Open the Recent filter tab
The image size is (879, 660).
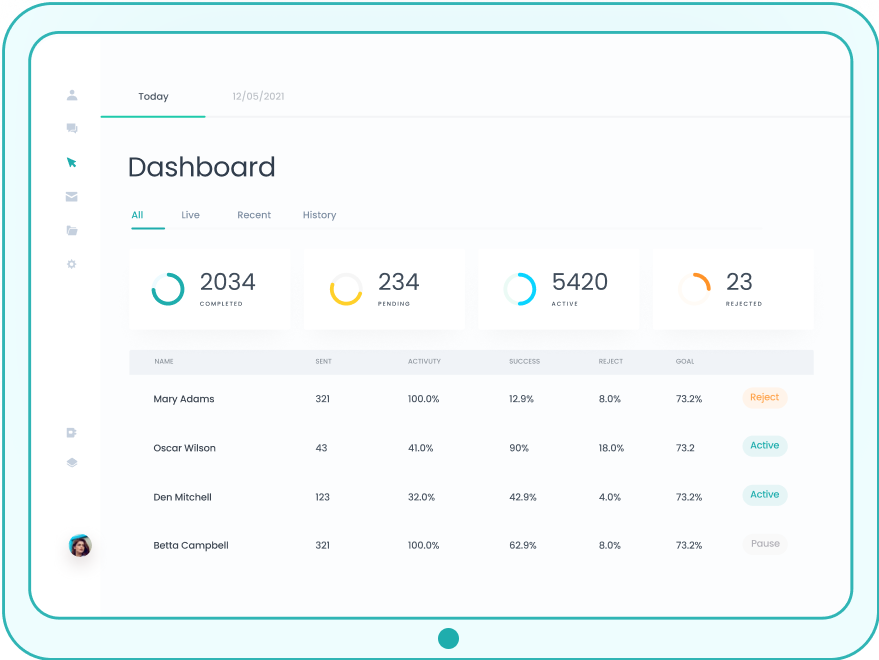coord(254,215)
